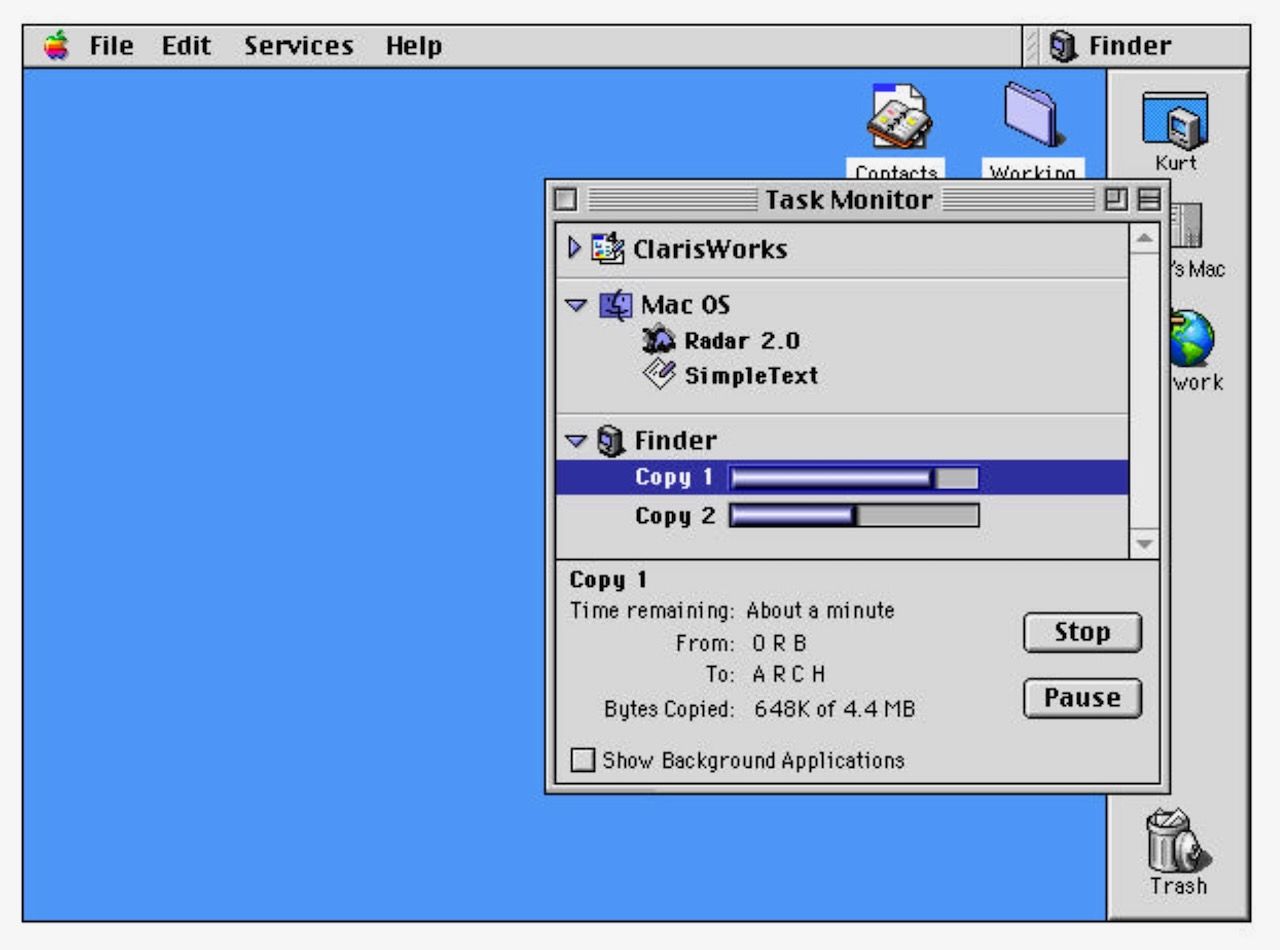Pause the Copy 1 task
The image size is (1280, 950).
coord(1082,698)
